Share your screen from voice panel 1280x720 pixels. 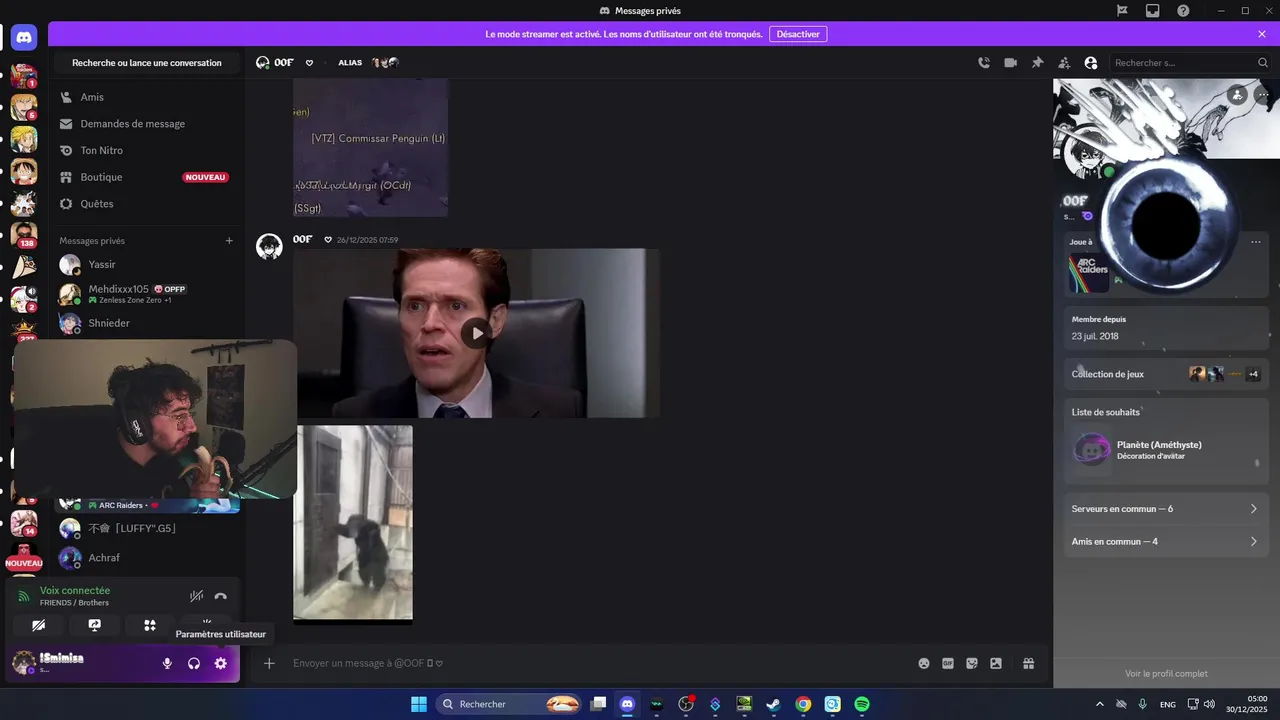pyautogui.click(x=94, y=625)
